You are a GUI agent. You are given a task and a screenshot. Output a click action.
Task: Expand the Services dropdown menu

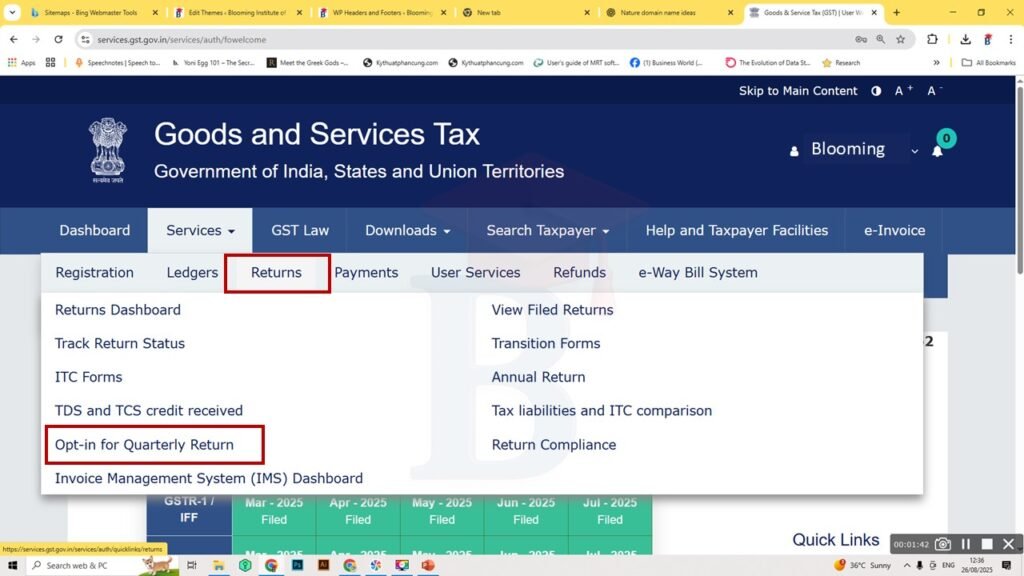click(x=200, y=231)
